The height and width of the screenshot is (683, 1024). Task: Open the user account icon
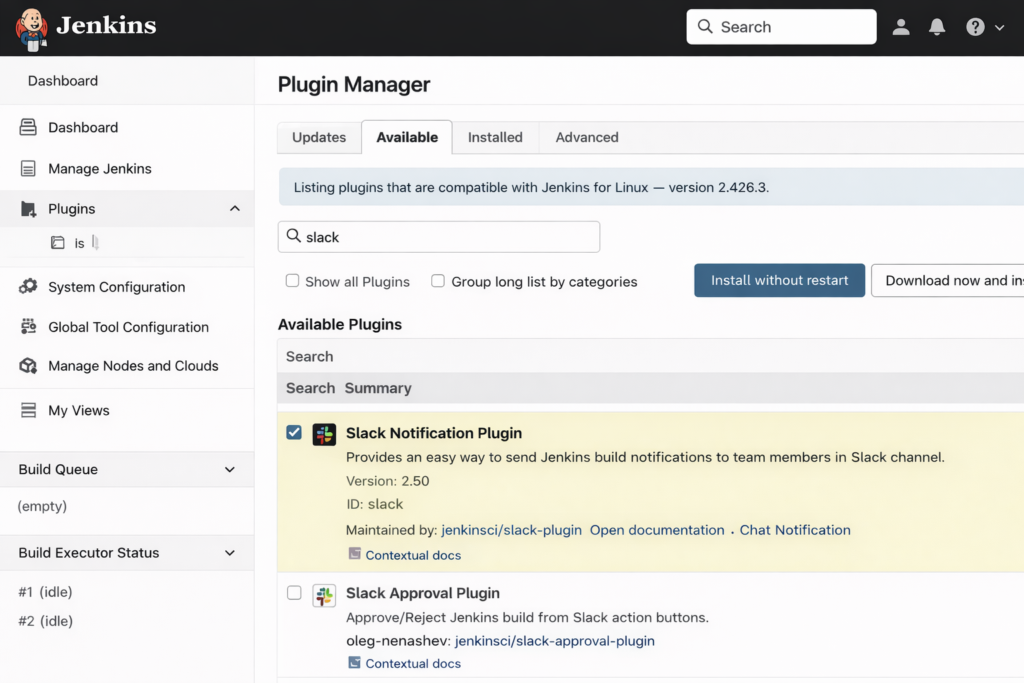(x=901, y=27)
